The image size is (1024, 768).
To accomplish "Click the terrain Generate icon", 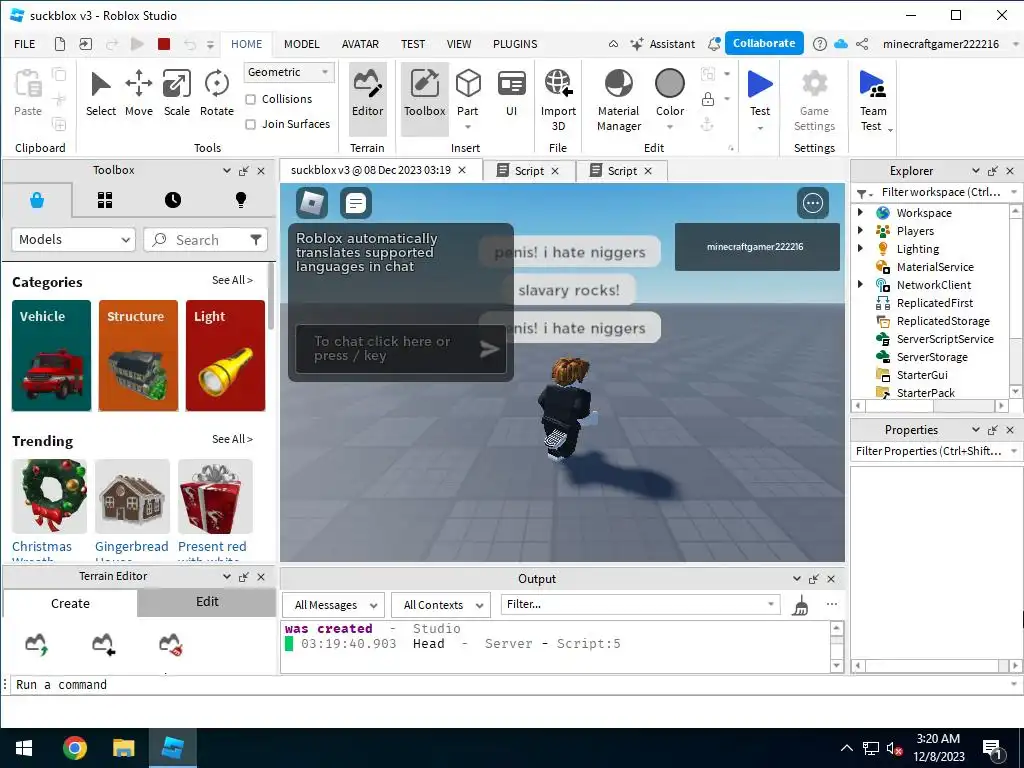I will (37, 644).
